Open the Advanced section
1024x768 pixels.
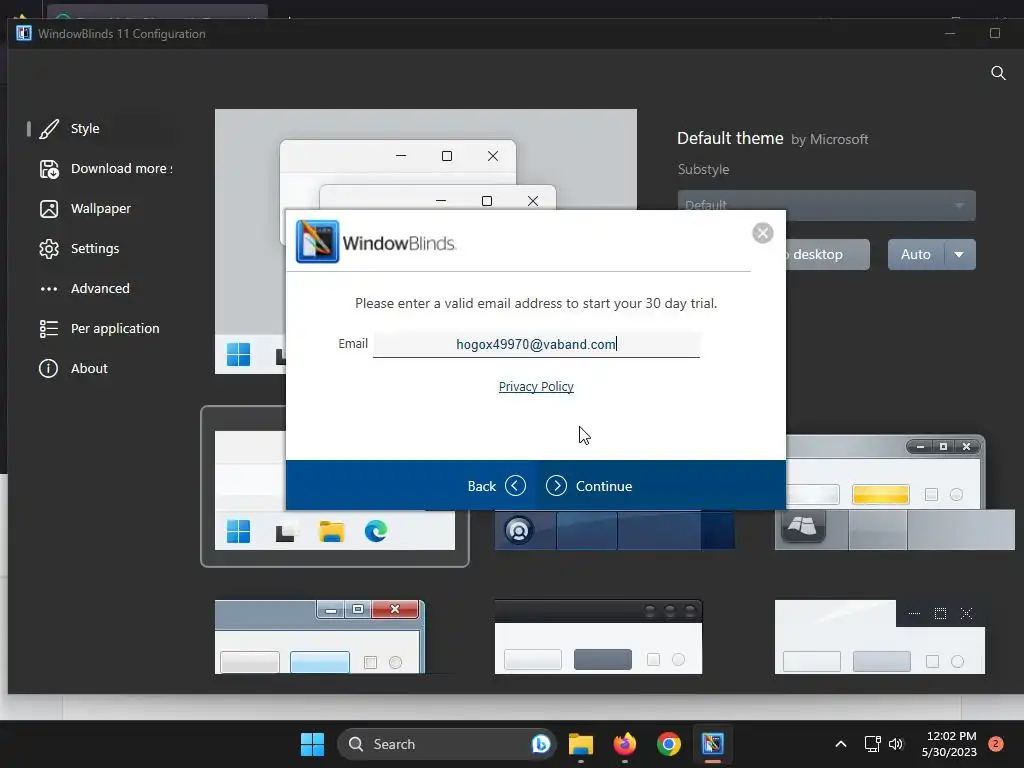coord(101,288)
